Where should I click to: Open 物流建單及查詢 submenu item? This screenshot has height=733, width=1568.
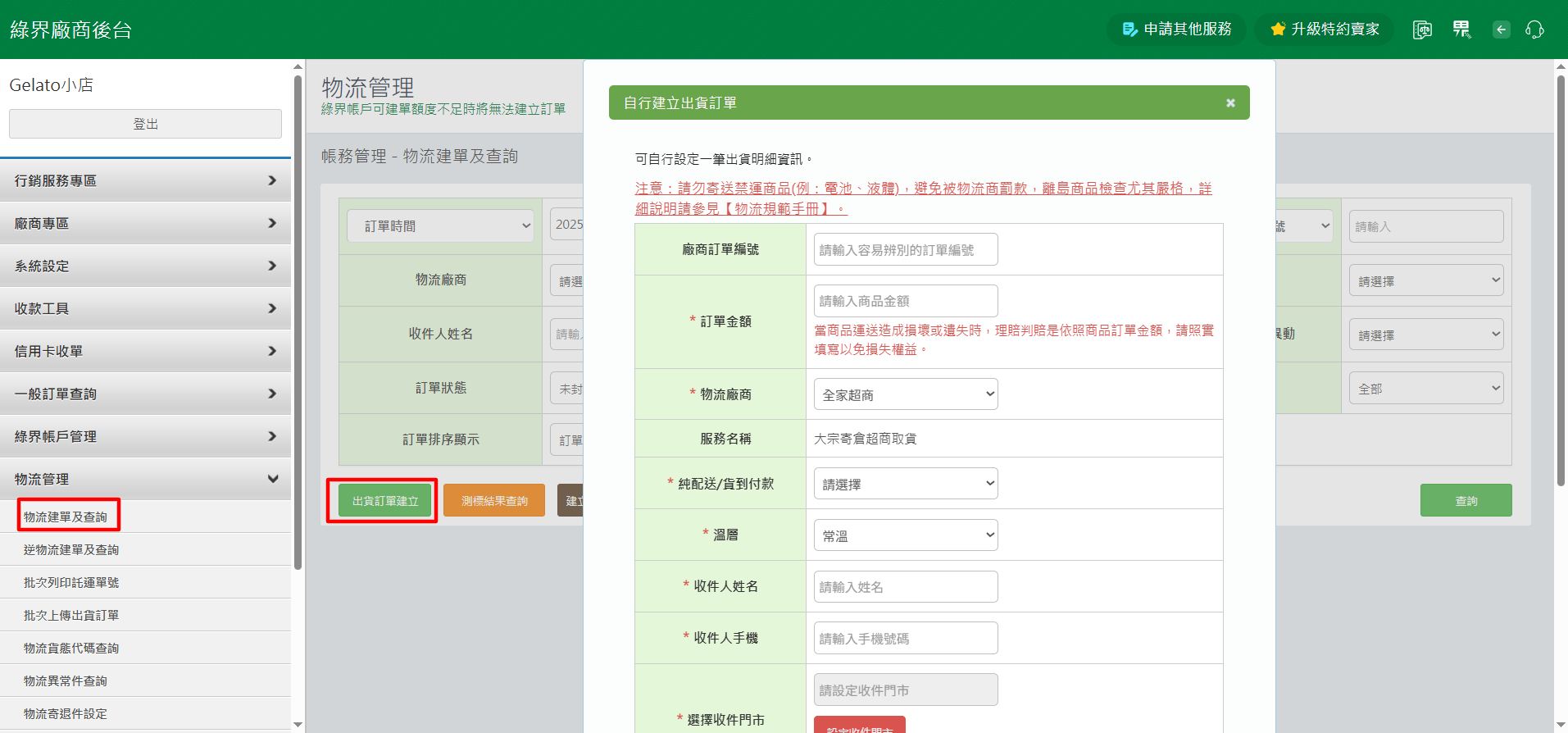click(66, 517)
